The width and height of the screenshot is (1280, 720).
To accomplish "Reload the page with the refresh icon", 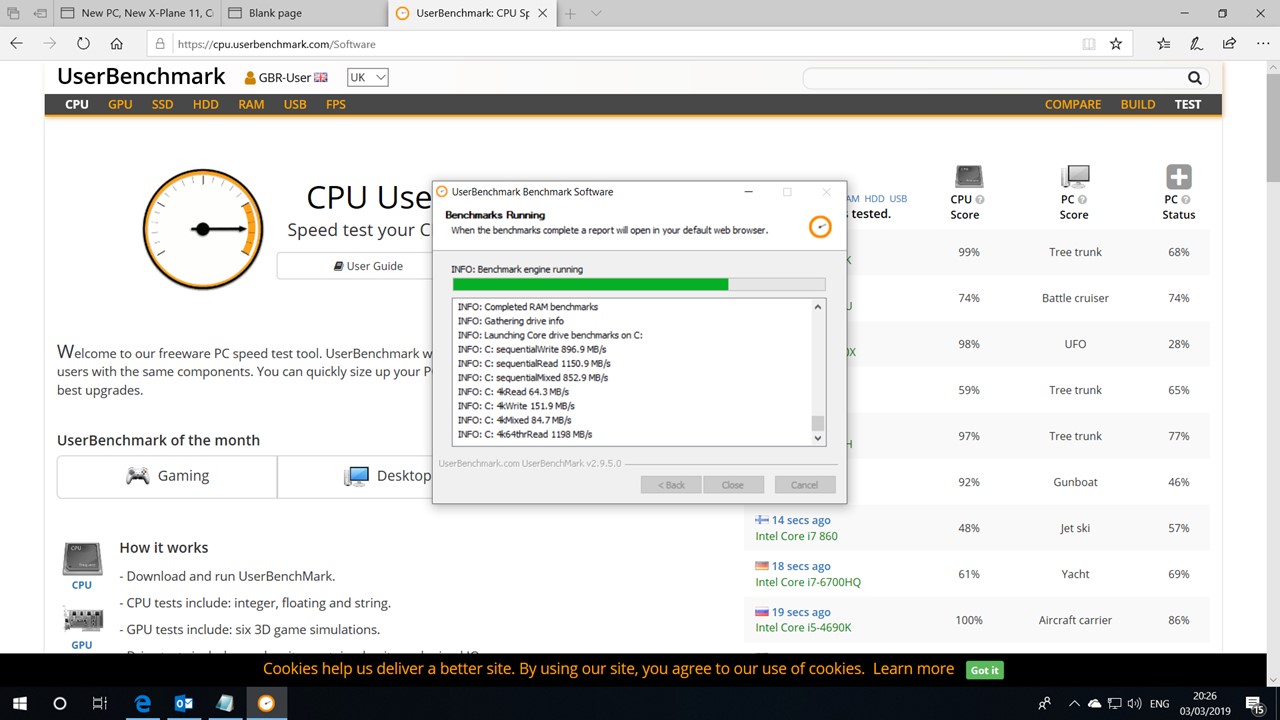I will [x=83, y=44].
